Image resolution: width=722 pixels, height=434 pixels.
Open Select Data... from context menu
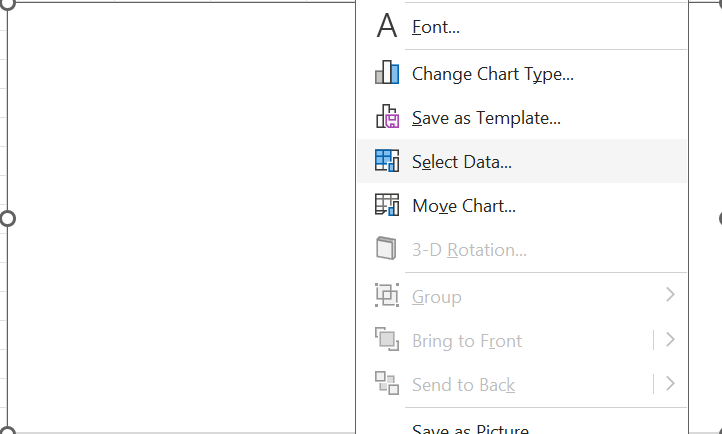click(462, 161)
